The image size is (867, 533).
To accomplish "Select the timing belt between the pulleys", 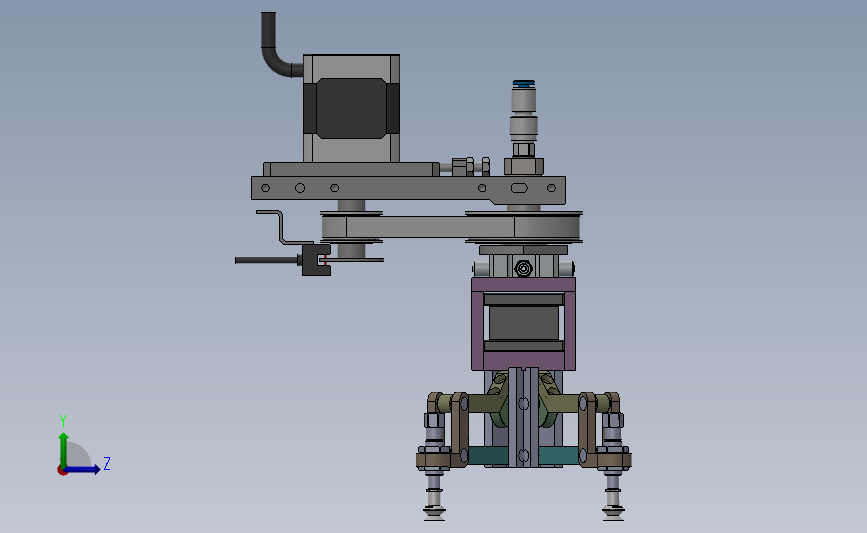I will [431, 227].
